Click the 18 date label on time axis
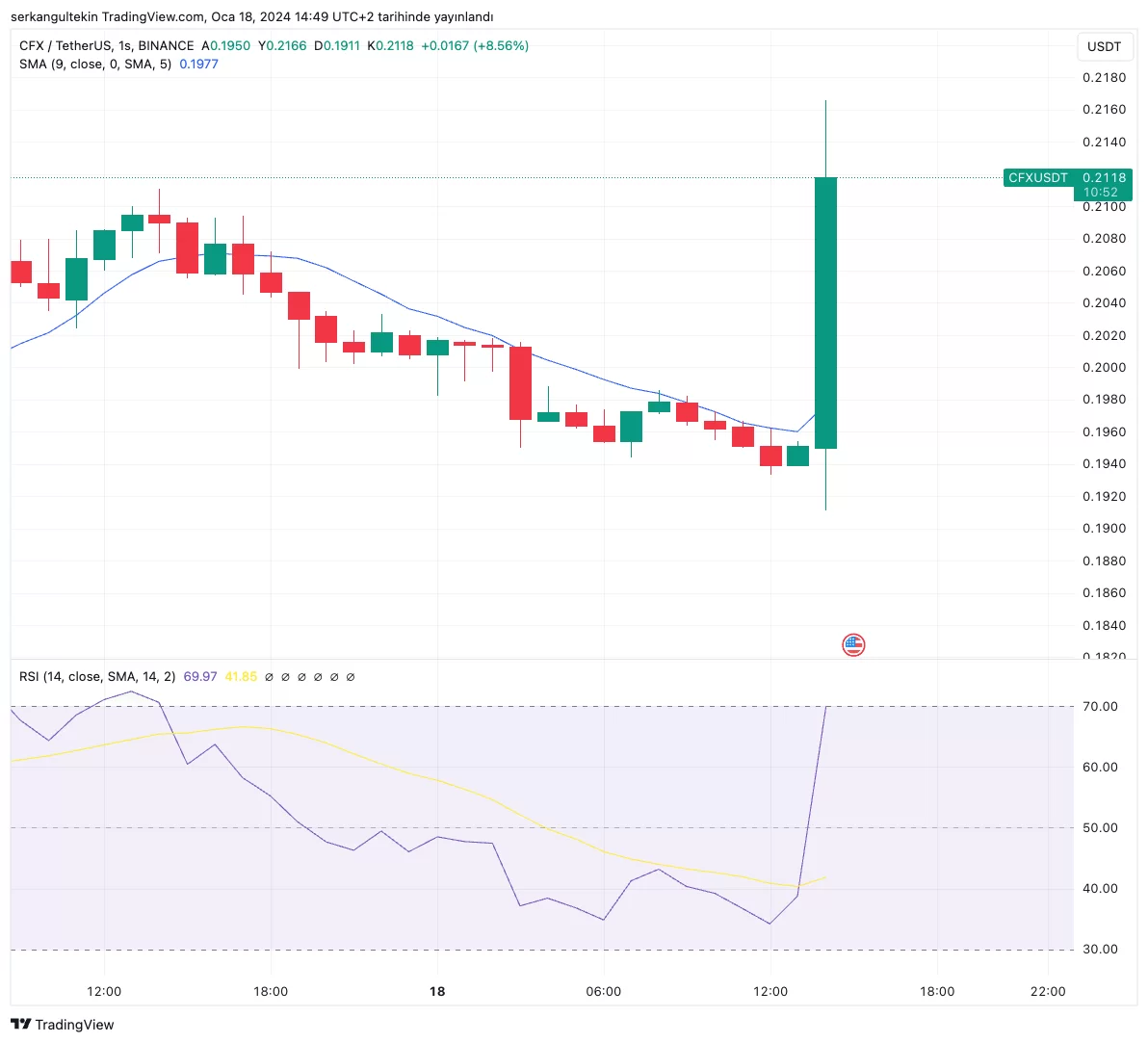 coord(437,991)
